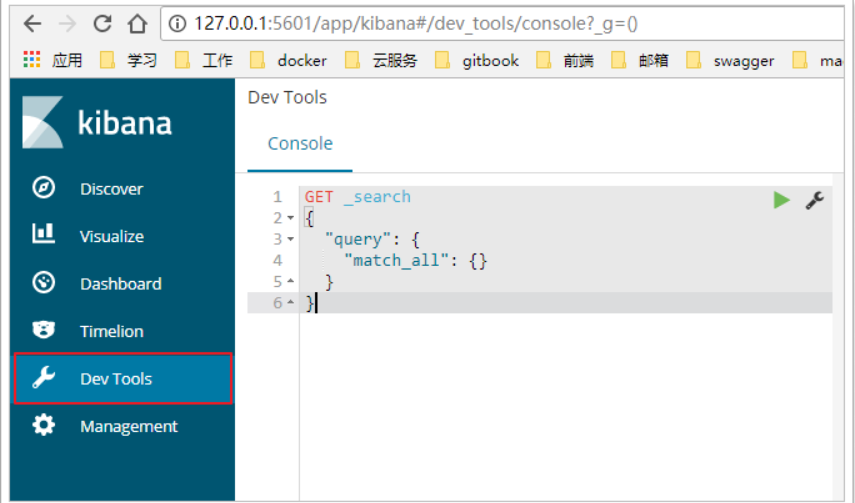Go to browser home page icon
Screen dimensions: 855x503
tap(138, 22)
